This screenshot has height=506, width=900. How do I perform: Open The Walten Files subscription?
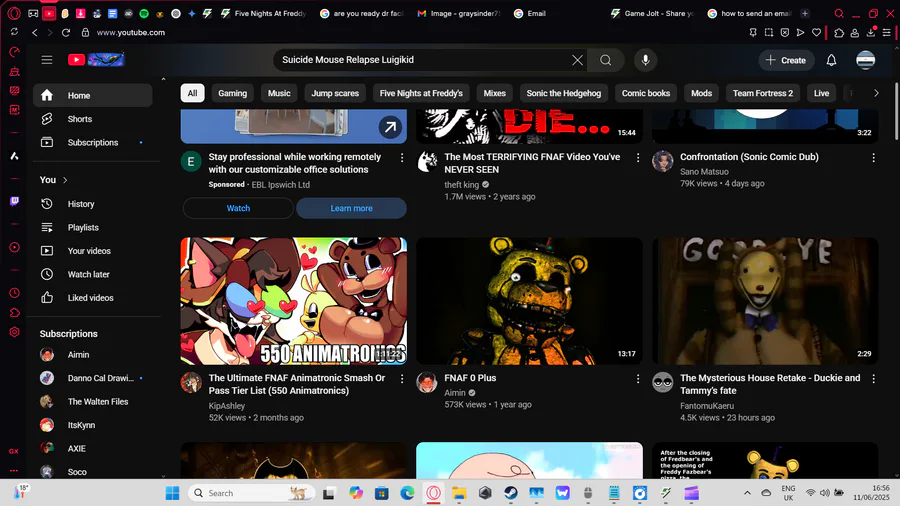(92, 402)
